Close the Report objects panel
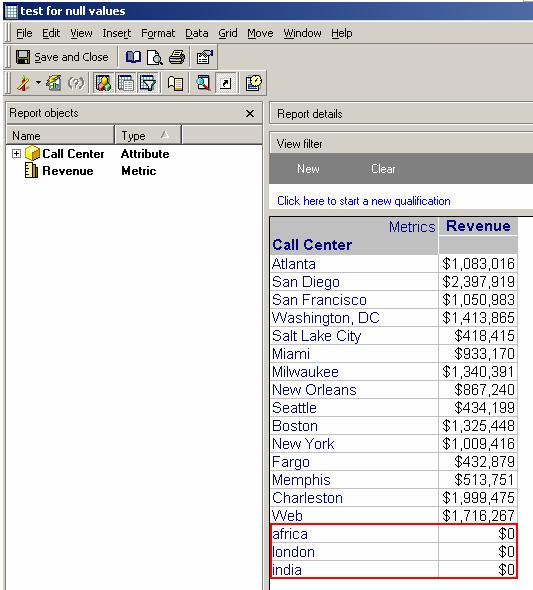Image resolution: width=533 pixels, height=590 pixels. point(250,113)
